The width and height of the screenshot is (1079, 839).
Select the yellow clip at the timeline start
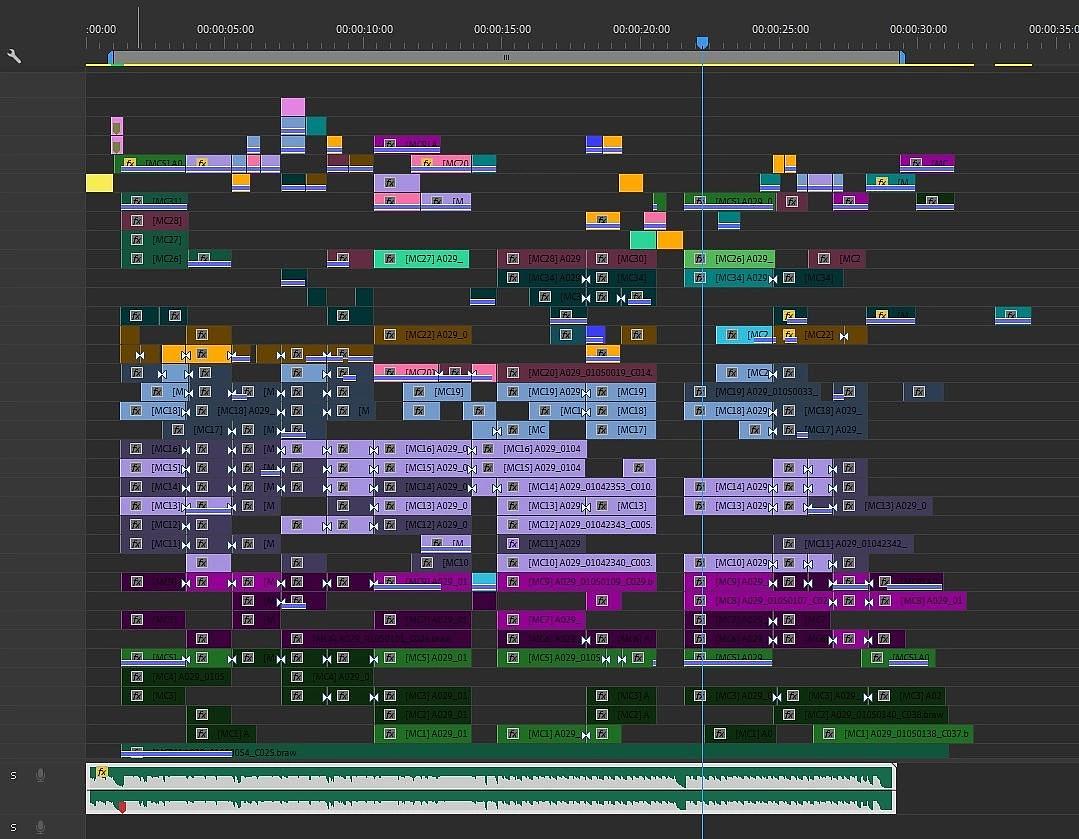99,183
